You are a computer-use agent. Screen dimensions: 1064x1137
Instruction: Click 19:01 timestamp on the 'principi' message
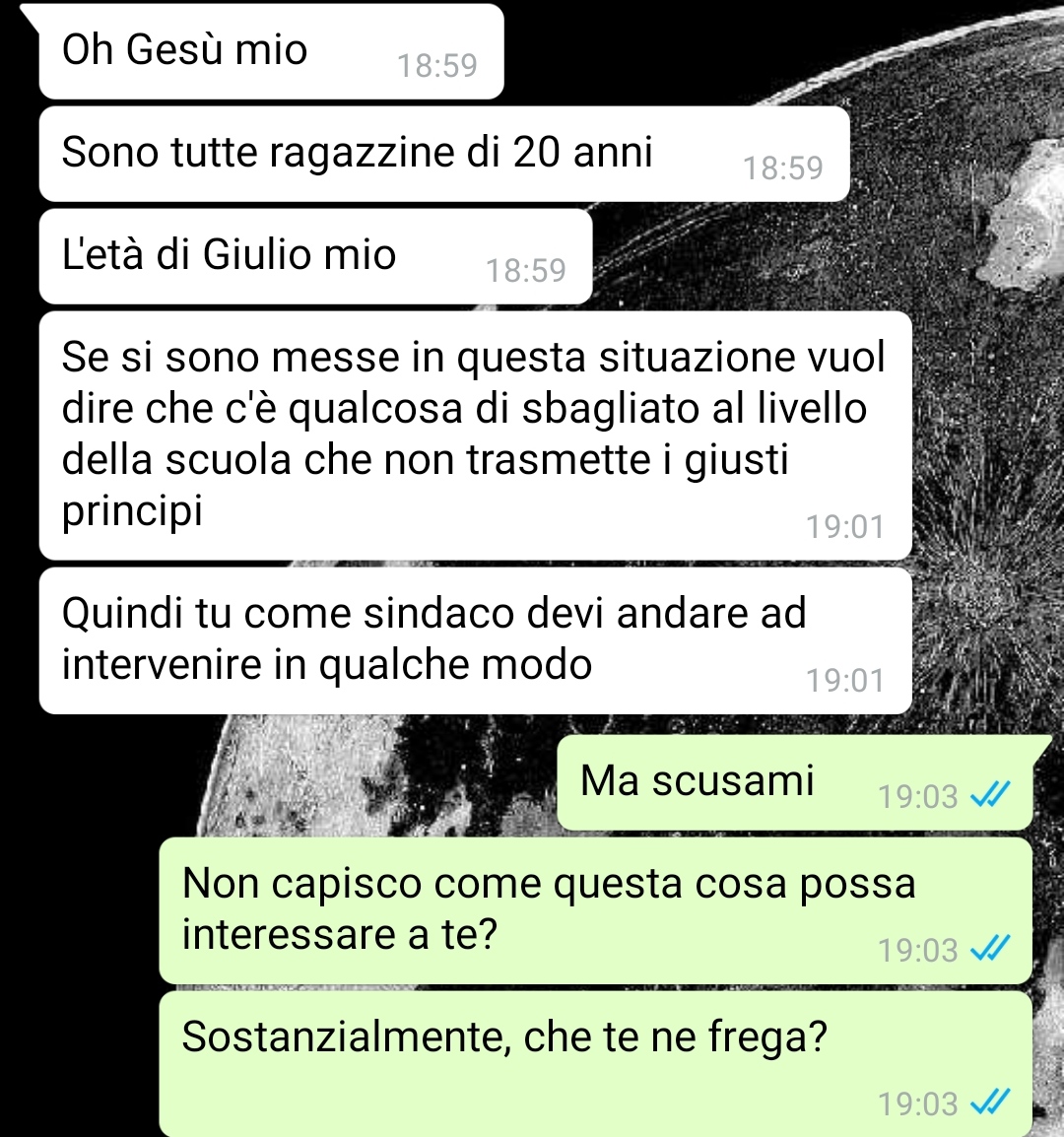[845, 527]
